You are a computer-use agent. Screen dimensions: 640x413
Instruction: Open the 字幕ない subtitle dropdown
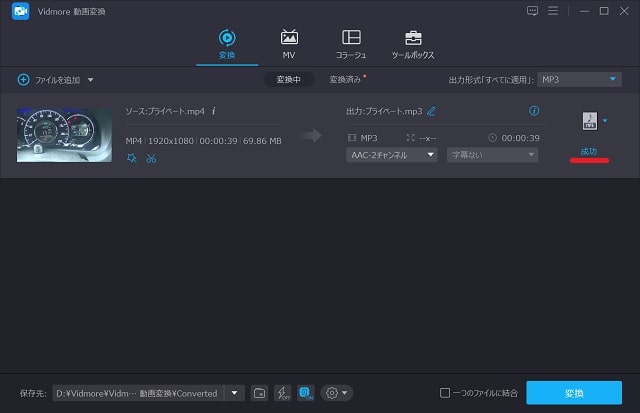pos(492,155)
